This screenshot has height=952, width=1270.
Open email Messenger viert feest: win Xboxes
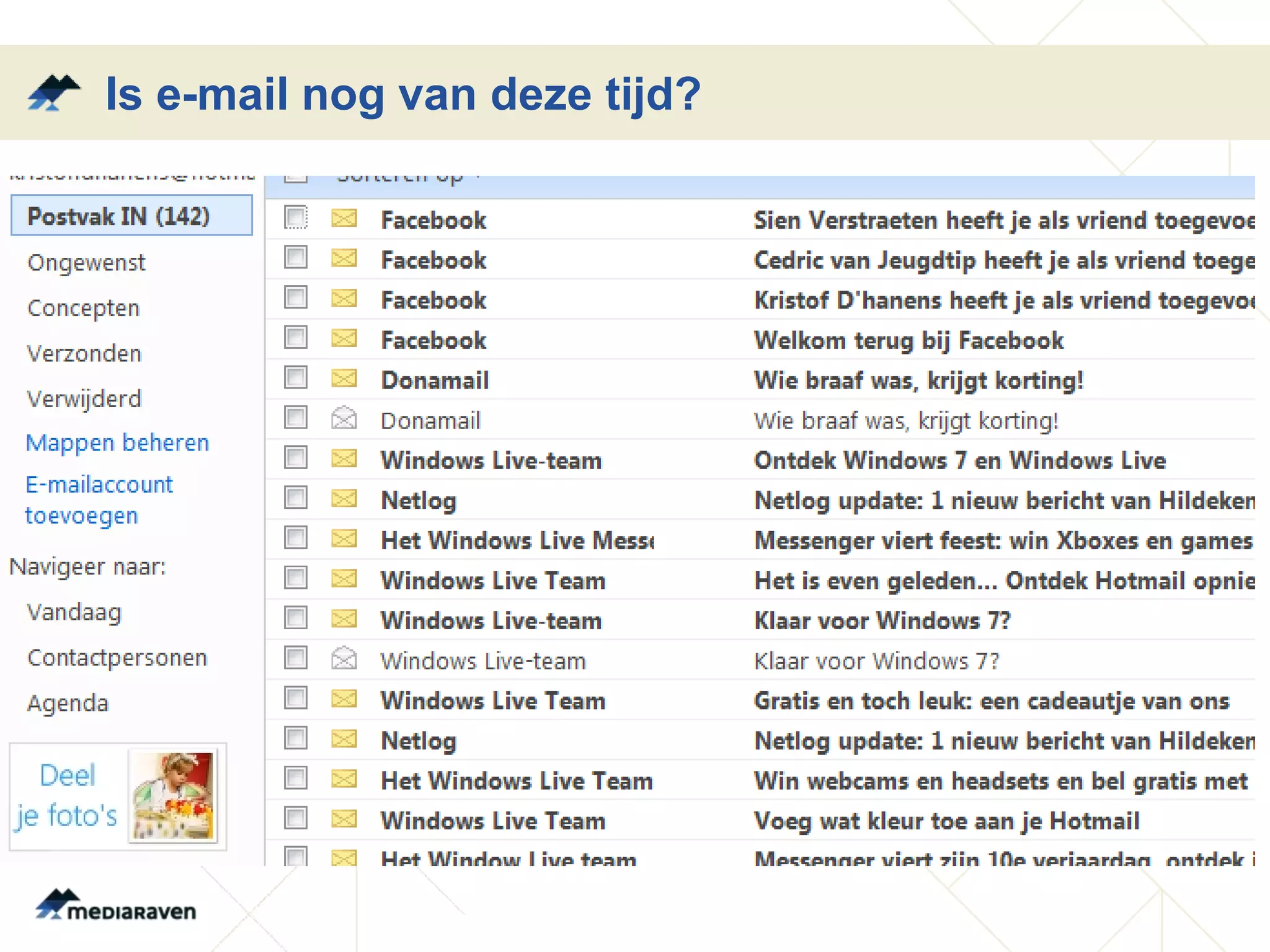point(1004,541)
